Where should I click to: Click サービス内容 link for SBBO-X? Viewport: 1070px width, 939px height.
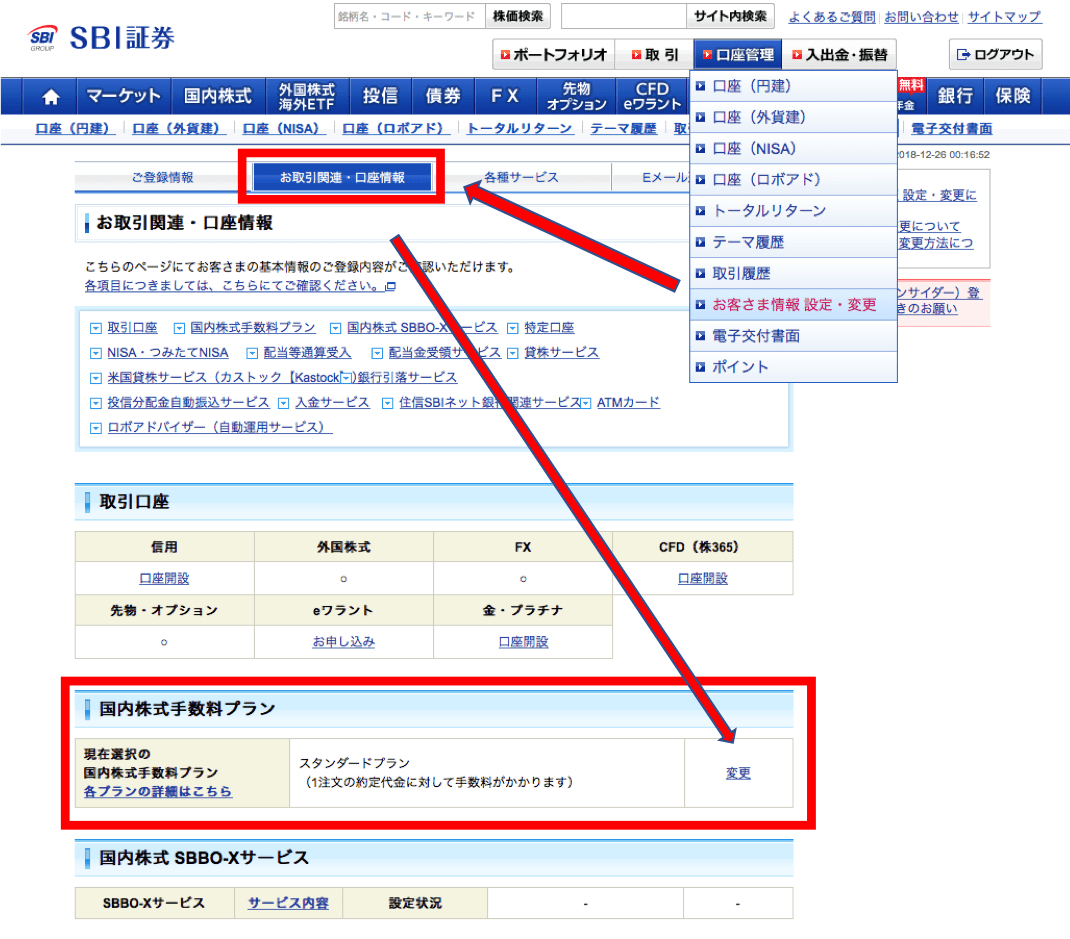coord(288,903)
